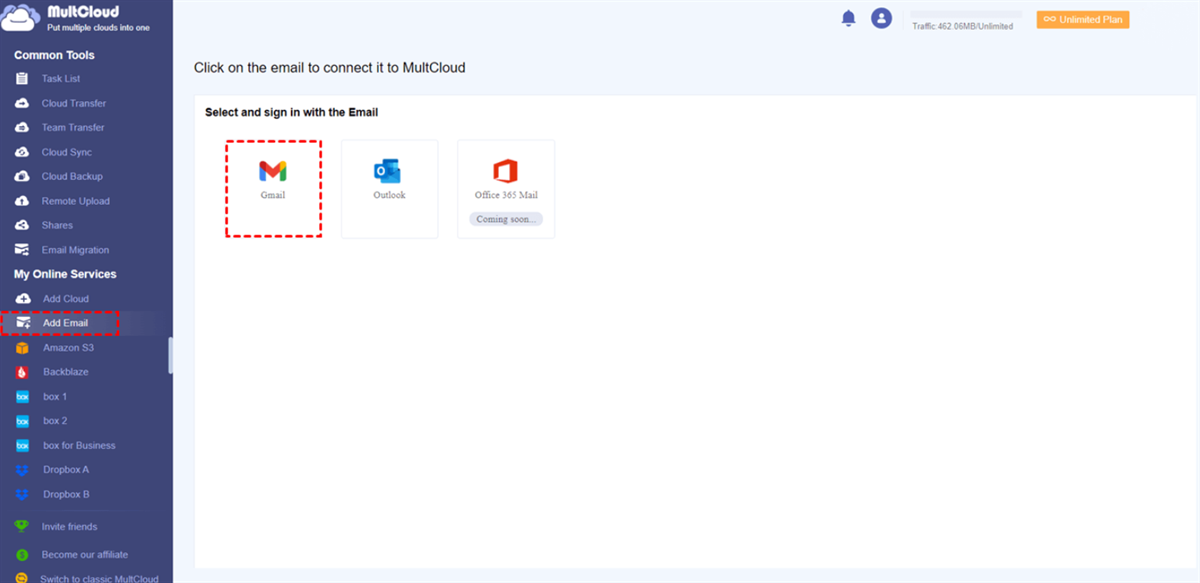This screenshot has height=583, width=1200.
Task: Click the Outlook label text
Action: pos(389,195)
